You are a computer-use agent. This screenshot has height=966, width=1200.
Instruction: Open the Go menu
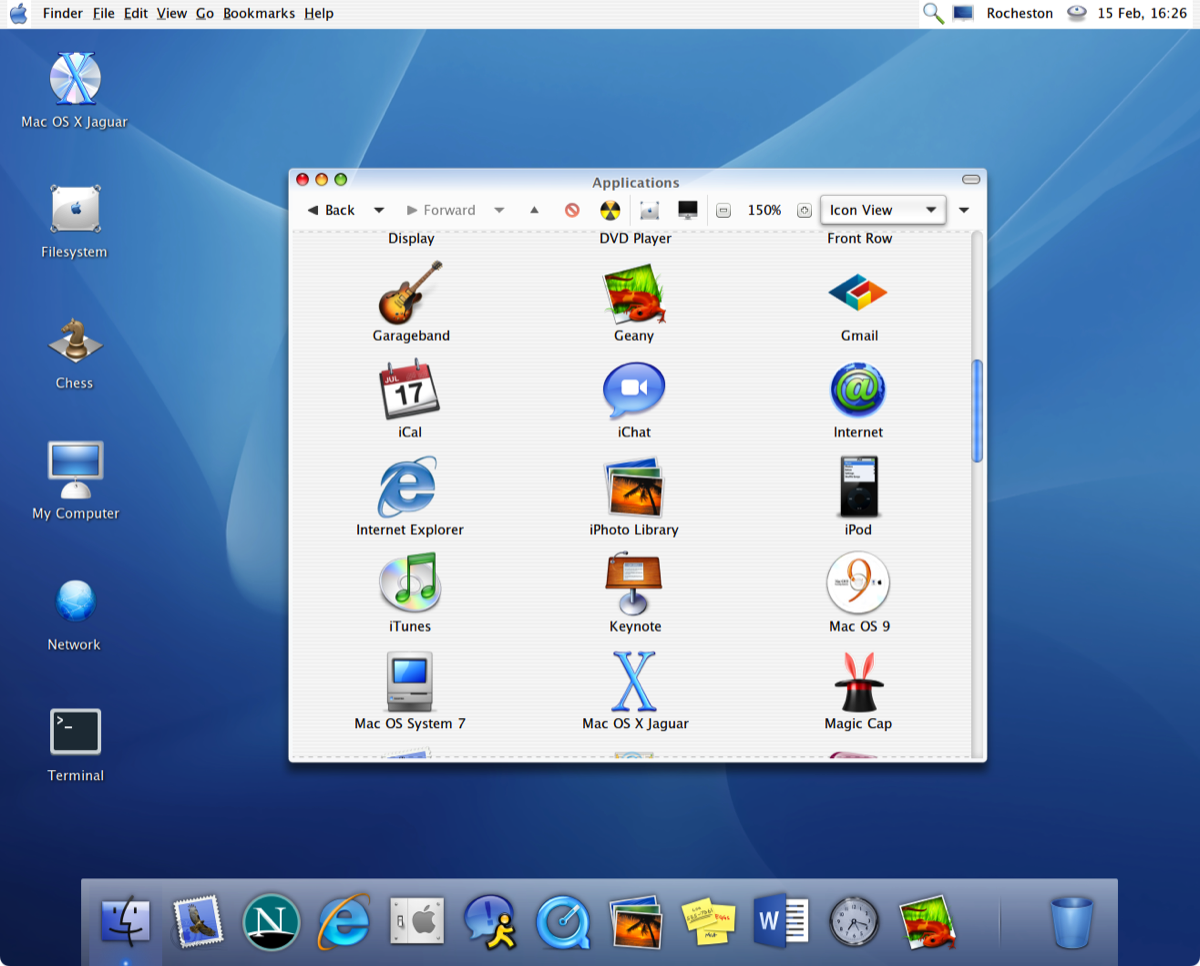pyautogui.click(x=205, y=13)
